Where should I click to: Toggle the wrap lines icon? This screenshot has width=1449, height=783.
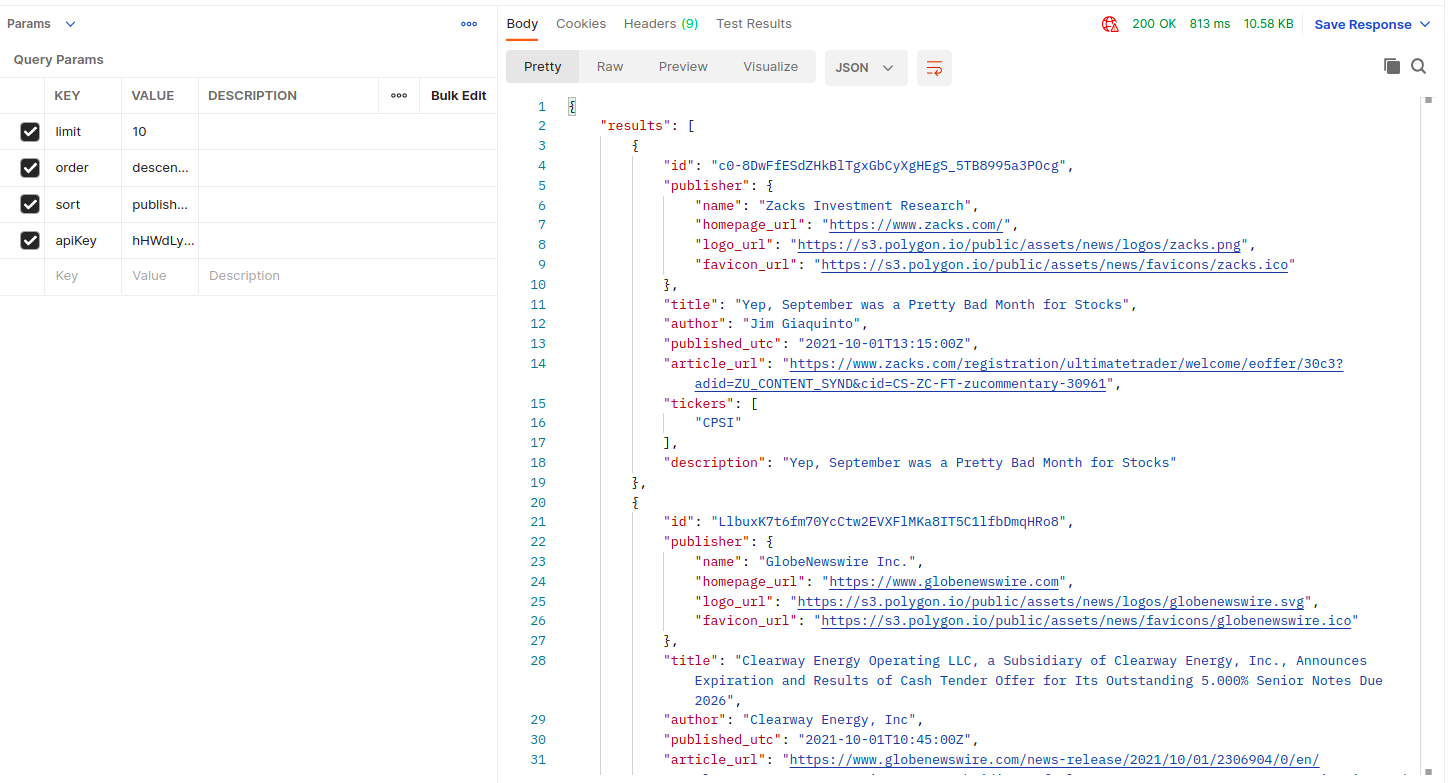pos(934,67)
